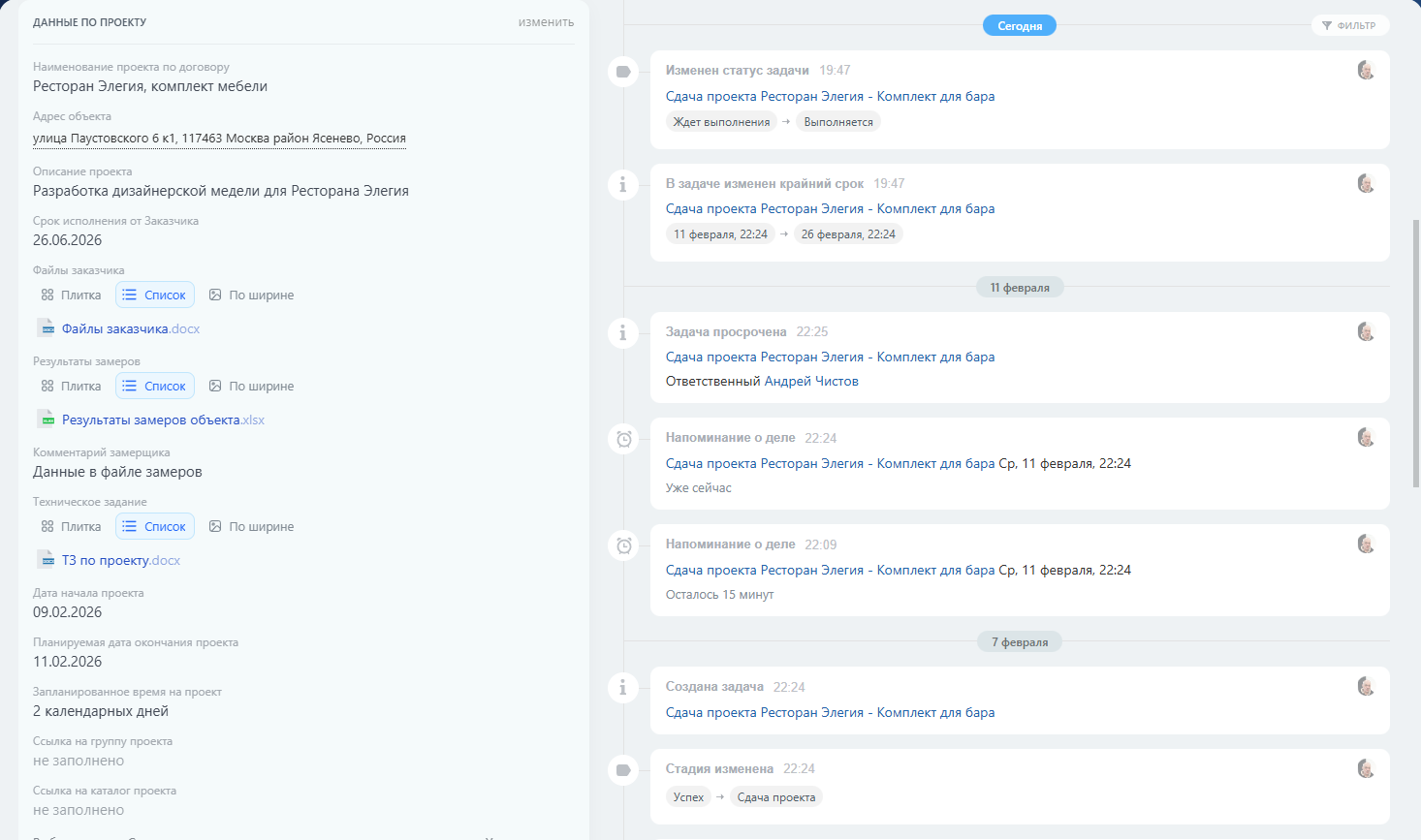
Task: Click the vertical scrollbar on right edge
Action: (1415, 349)
